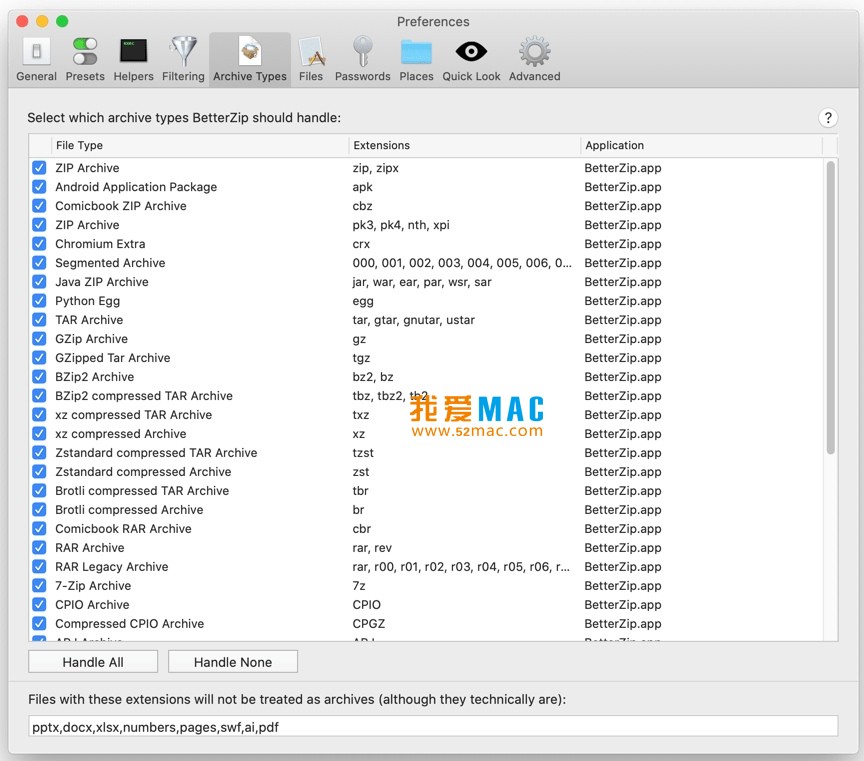Open the Helpers terminal icon pane
Image resolution: width=864 pixels, height=761 pixels.
click(x=133, y=60)
